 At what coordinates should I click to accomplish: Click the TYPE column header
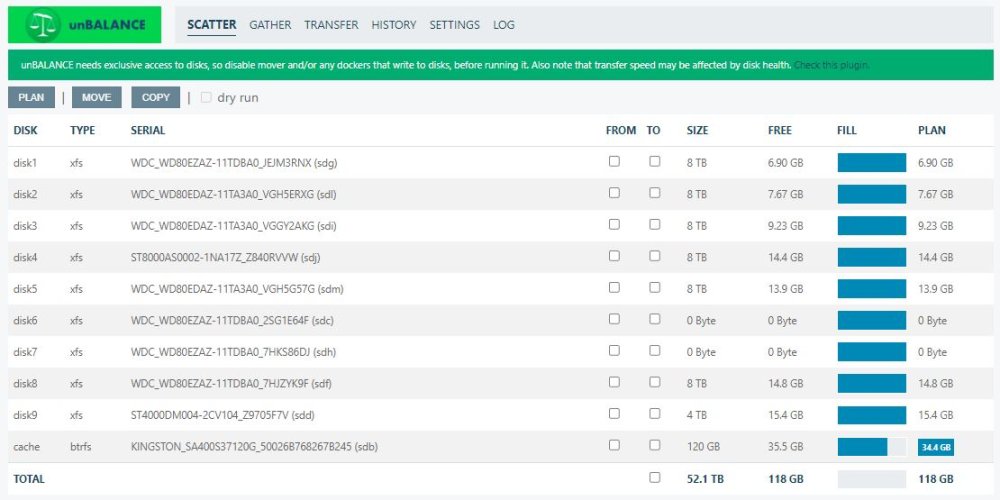click(x=82, y=130)
